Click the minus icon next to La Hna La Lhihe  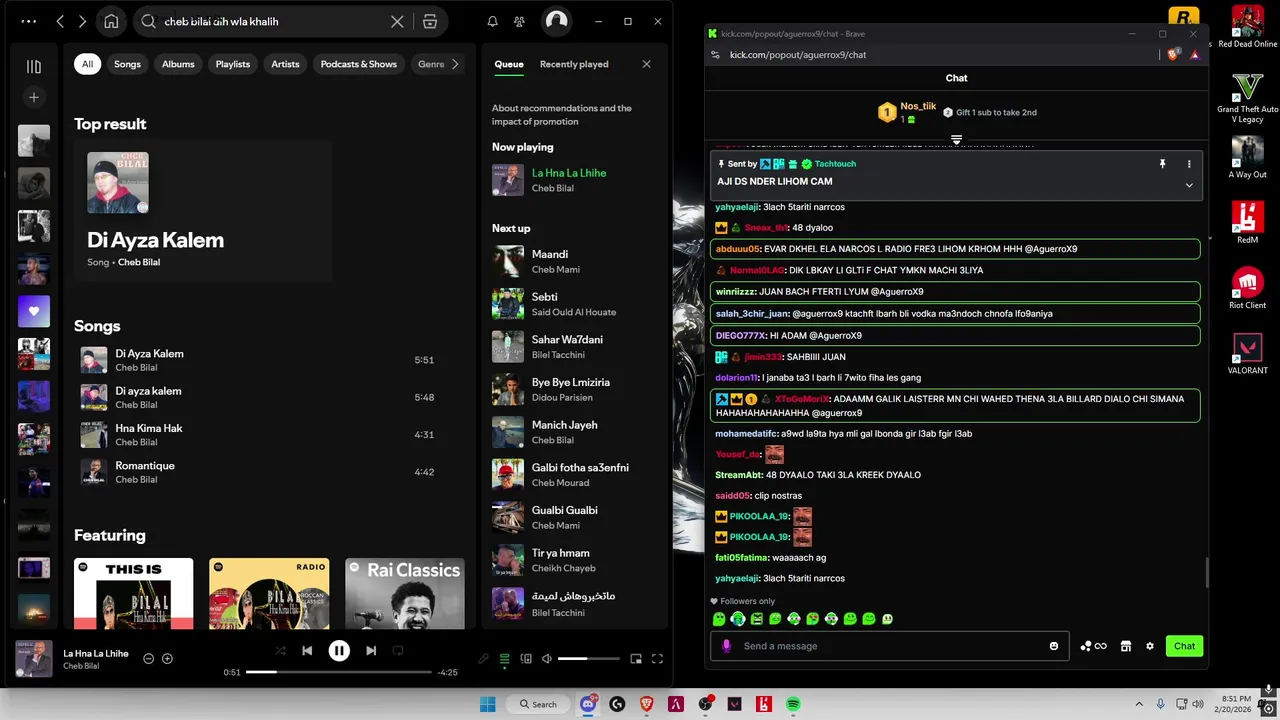coord(148,659)
